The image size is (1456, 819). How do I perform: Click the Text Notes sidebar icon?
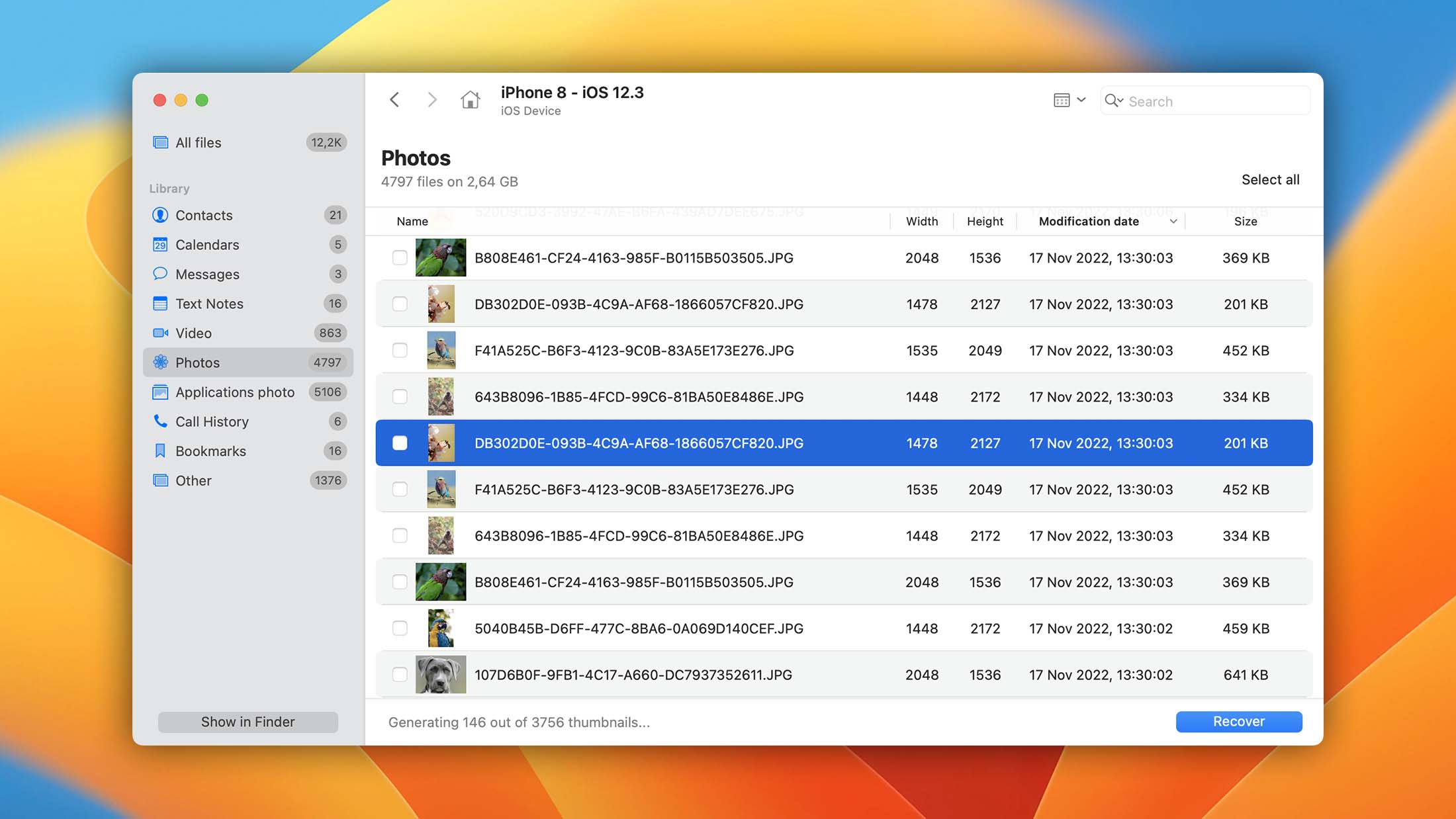pos(160,304)
